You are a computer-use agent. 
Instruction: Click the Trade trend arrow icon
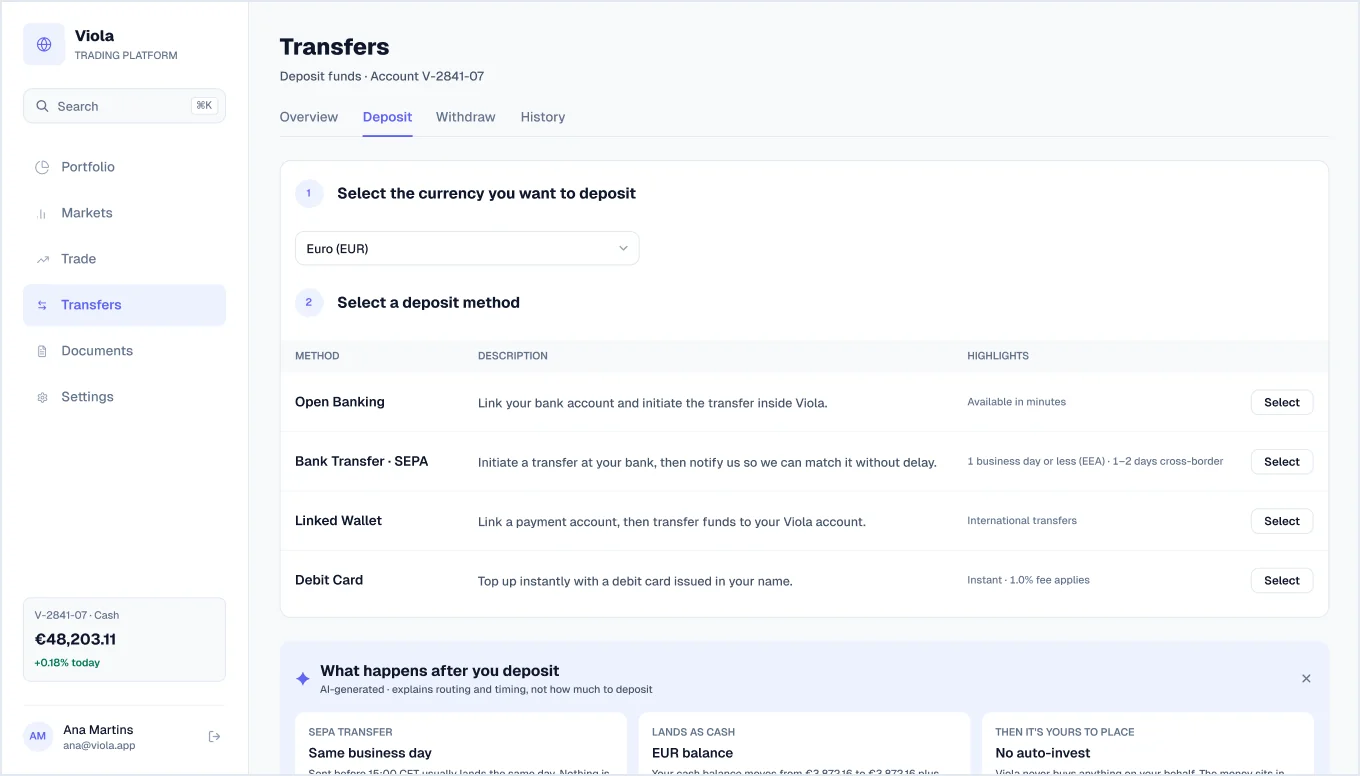coord(42,259)
